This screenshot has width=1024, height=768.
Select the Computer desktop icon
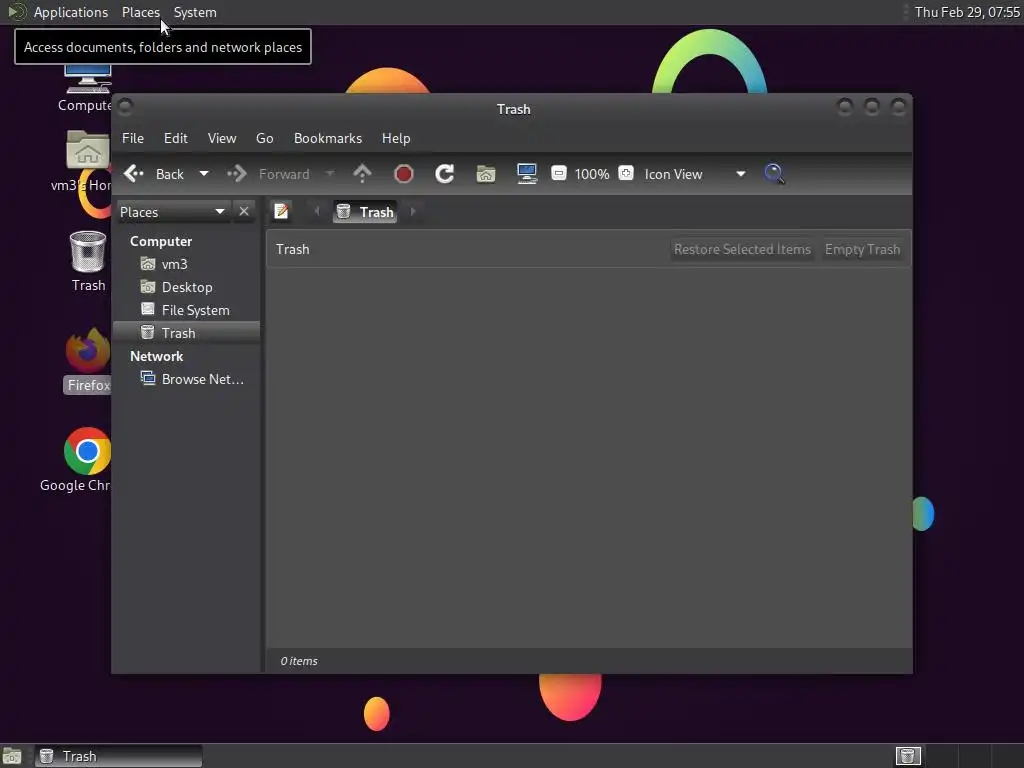(x=87, y=88)
